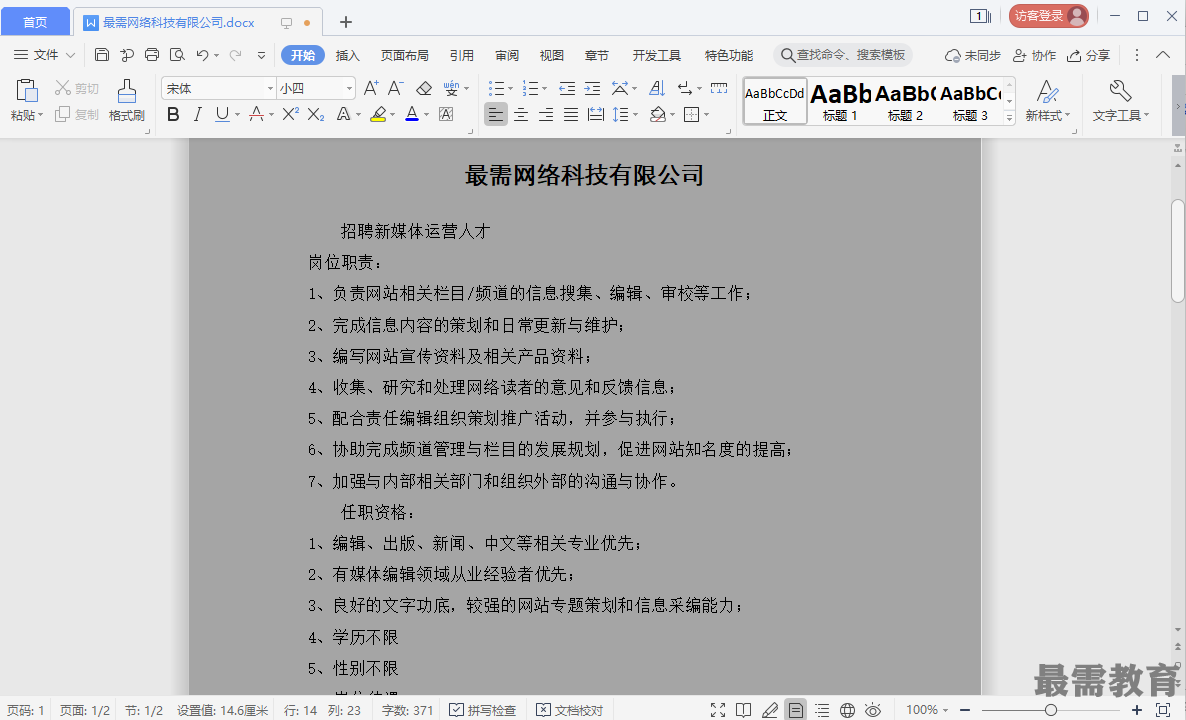Enable justify alignment
This screenshot has width=1186, height=720.
570,114
